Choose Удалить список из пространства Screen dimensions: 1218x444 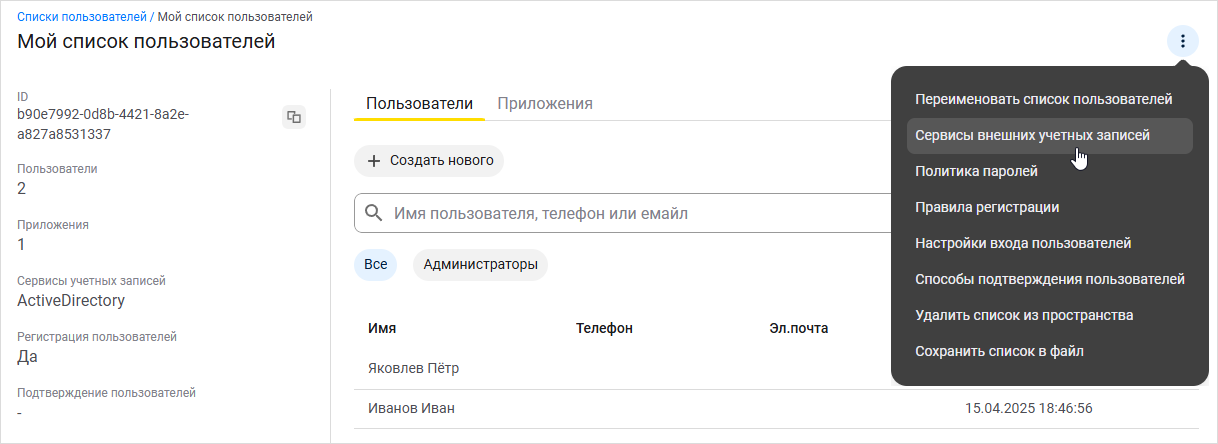click(x=1049, y=315)
